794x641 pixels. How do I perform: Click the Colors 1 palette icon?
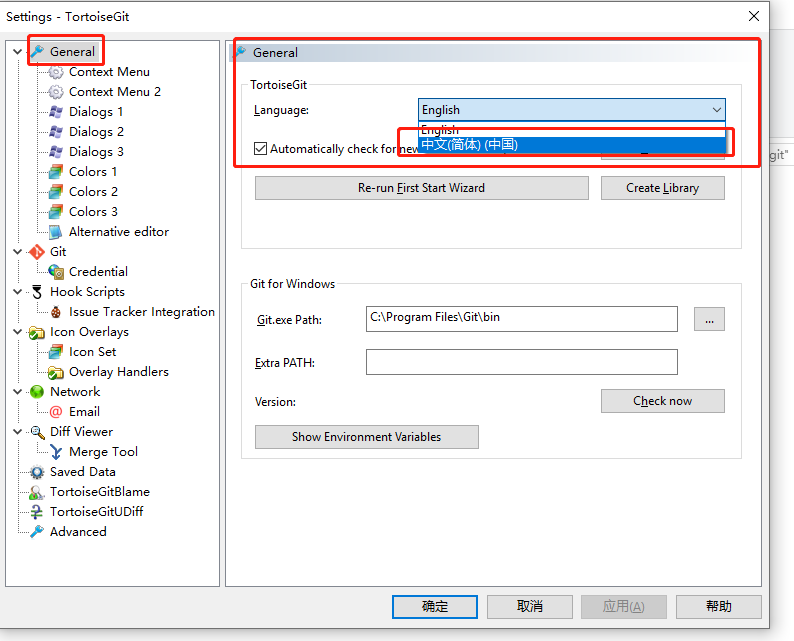(56, 172)
